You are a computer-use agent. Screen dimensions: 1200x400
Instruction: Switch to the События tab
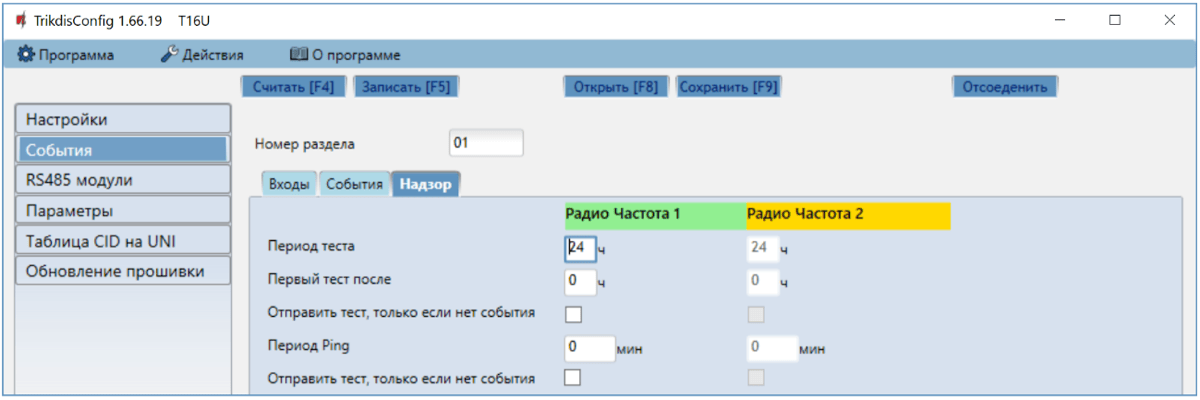(354, 184)
